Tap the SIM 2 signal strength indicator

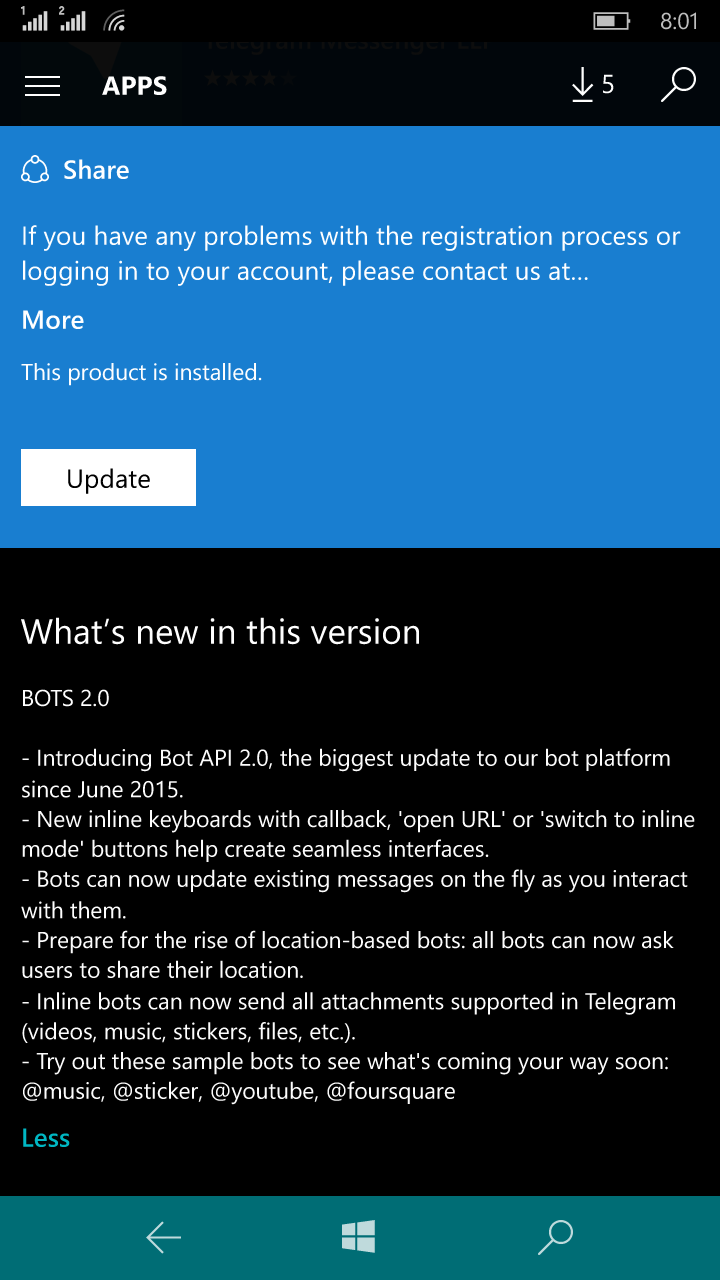(72, 19)
